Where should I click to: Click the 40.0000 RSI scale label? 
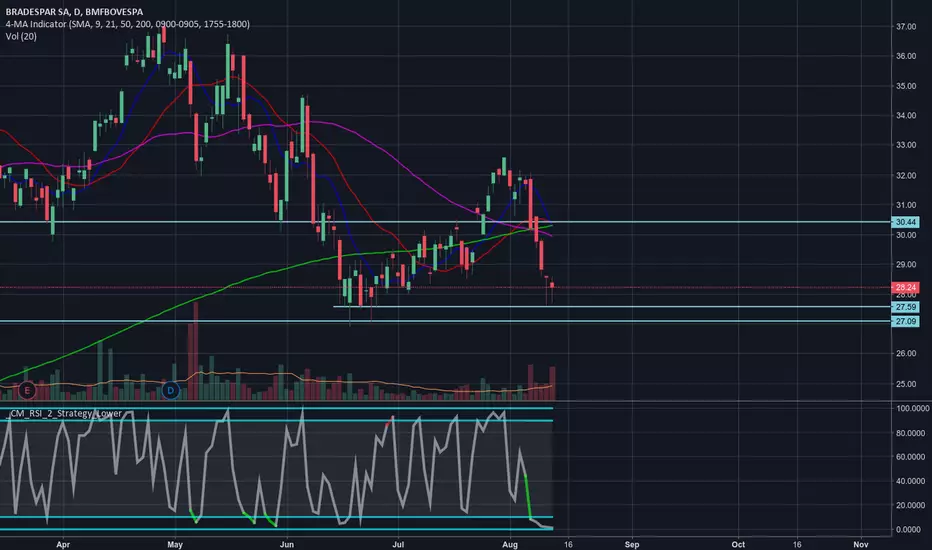912,481
